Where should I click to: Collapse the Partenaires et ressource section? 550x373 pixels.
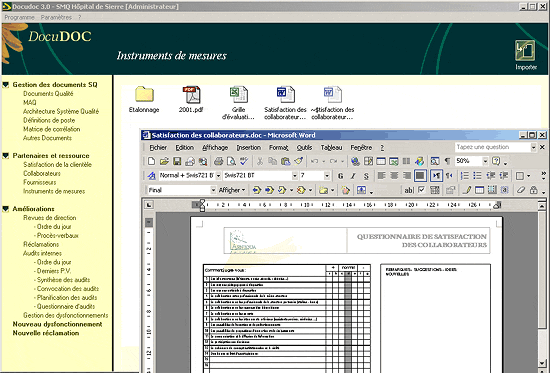pyautogui.click(x=6, y=155)
